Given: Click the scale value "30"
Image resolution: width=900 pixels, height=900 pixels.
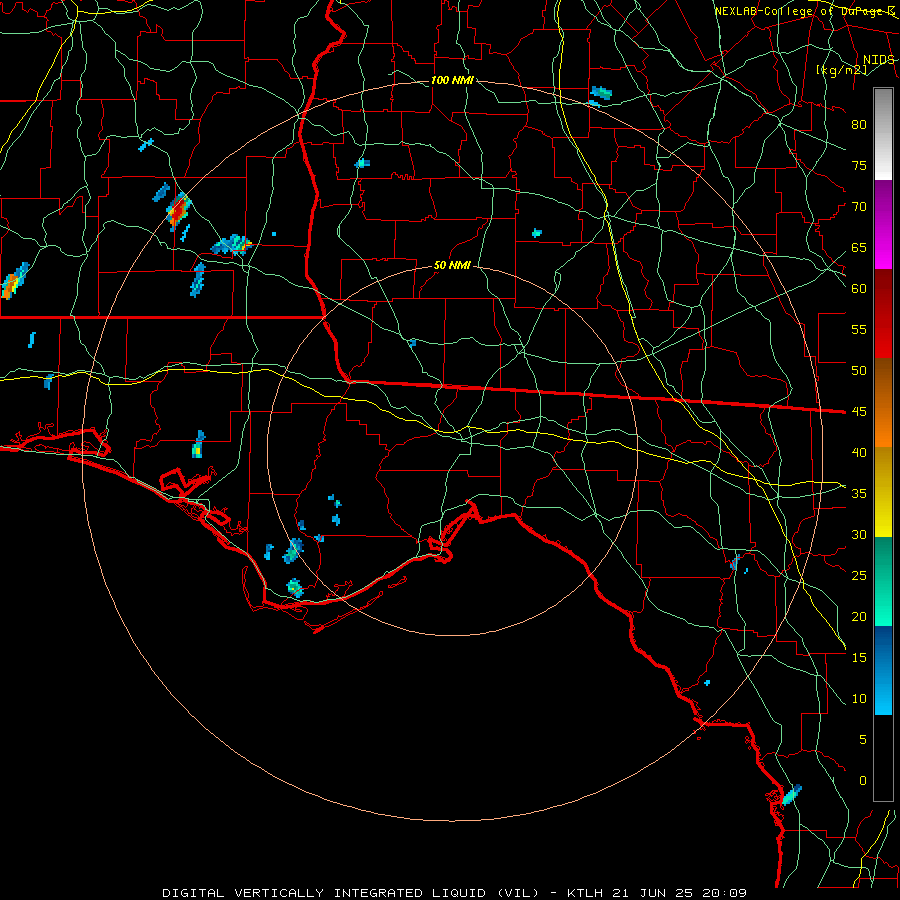Looking at the screenshot, I should coord(859,534).
